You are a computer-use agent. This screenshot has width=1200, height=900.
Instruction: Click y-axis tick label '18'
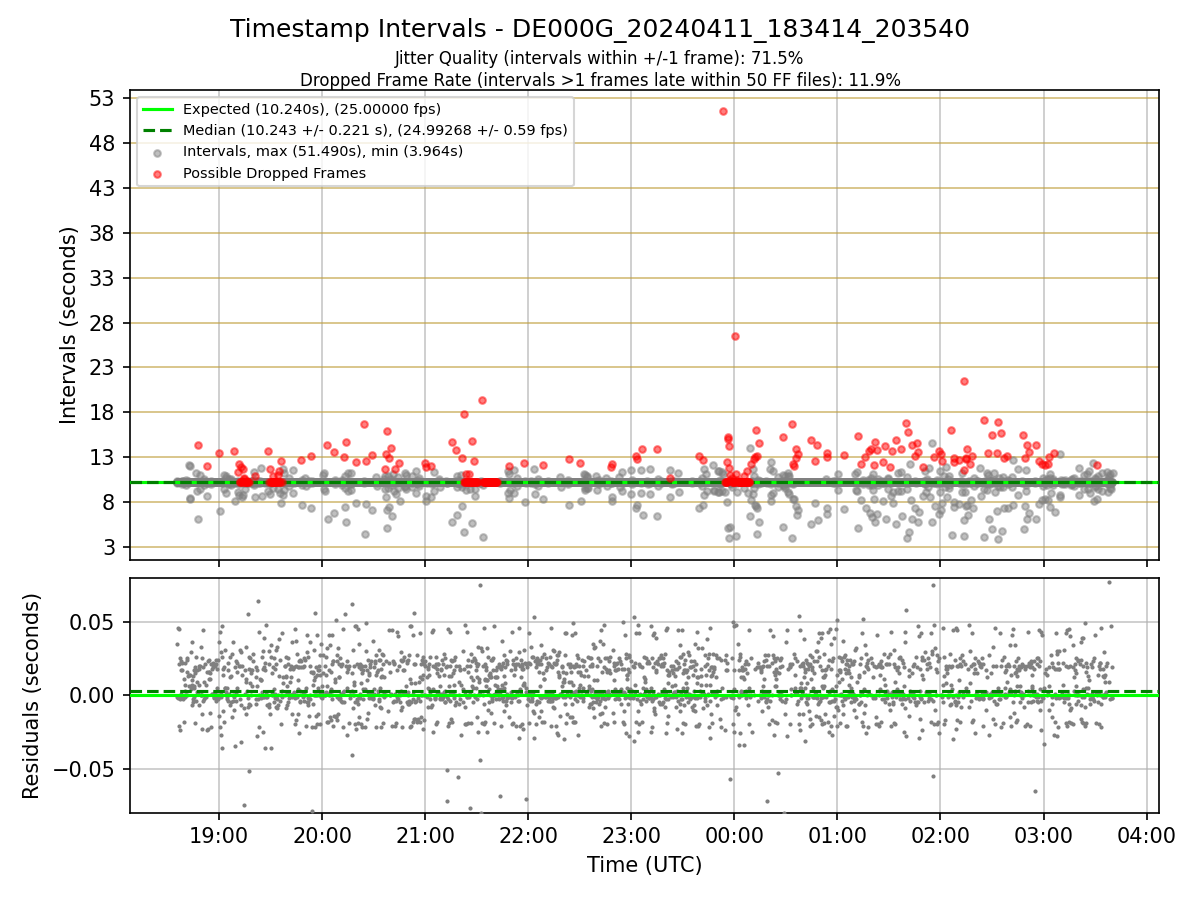point(104,412)
